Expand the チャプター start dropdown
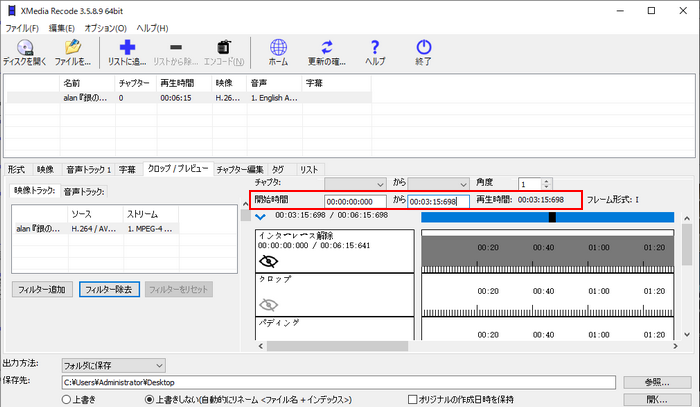Screen dimensions: 700x407 (379, 184)
